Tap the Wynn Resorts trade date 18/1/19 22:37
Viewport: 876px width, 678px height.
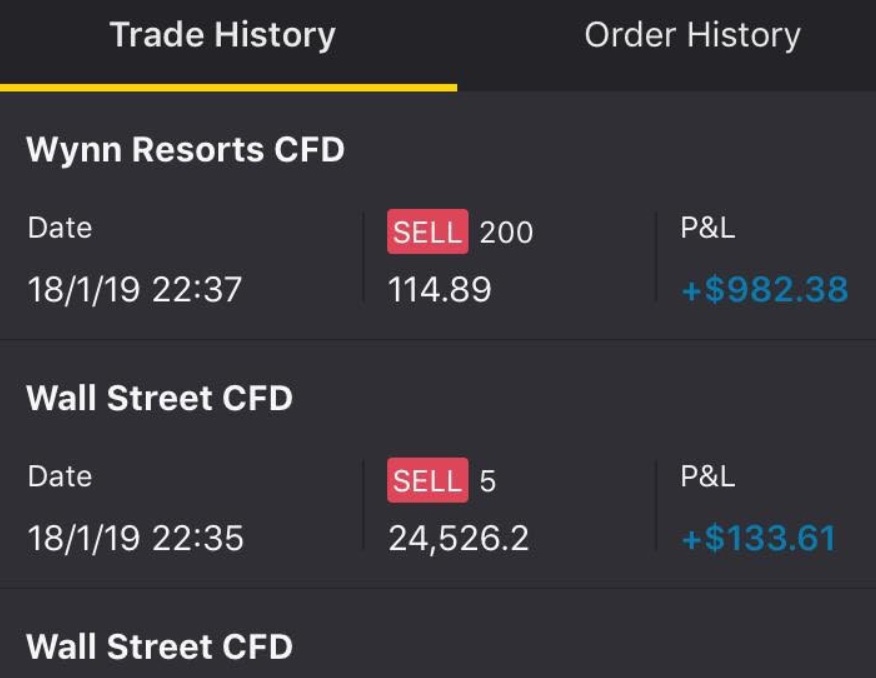click(135, 290)
